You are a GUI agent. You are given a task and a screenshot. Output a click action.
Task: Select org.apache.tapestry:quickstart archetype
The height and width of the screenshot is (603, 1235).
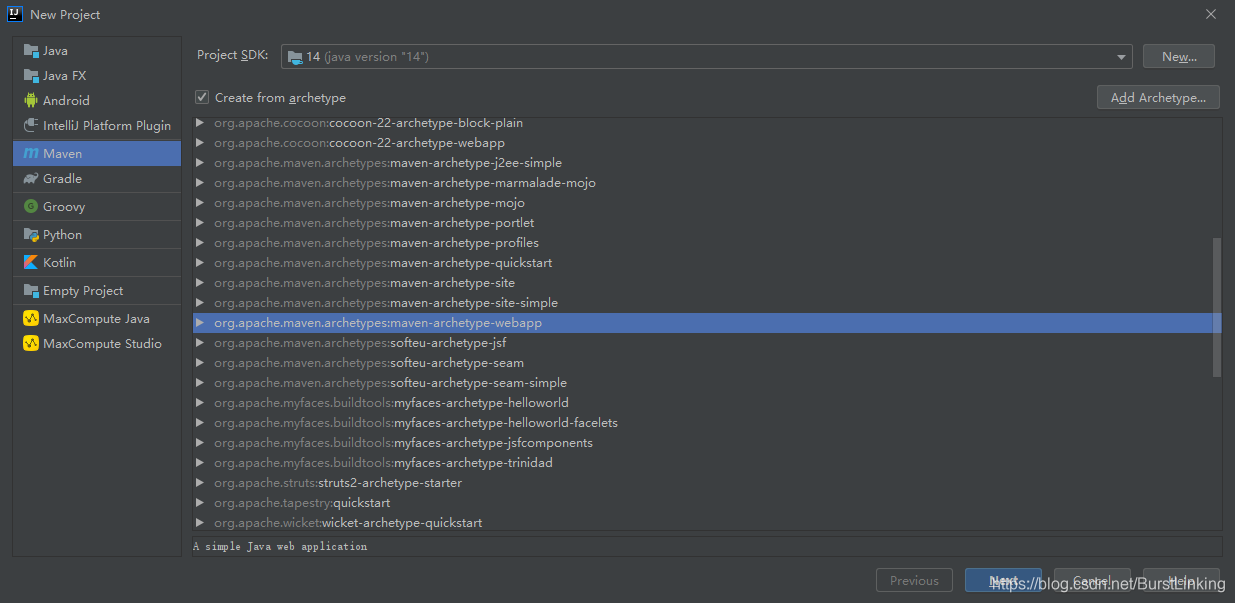[x=702, y=503]
